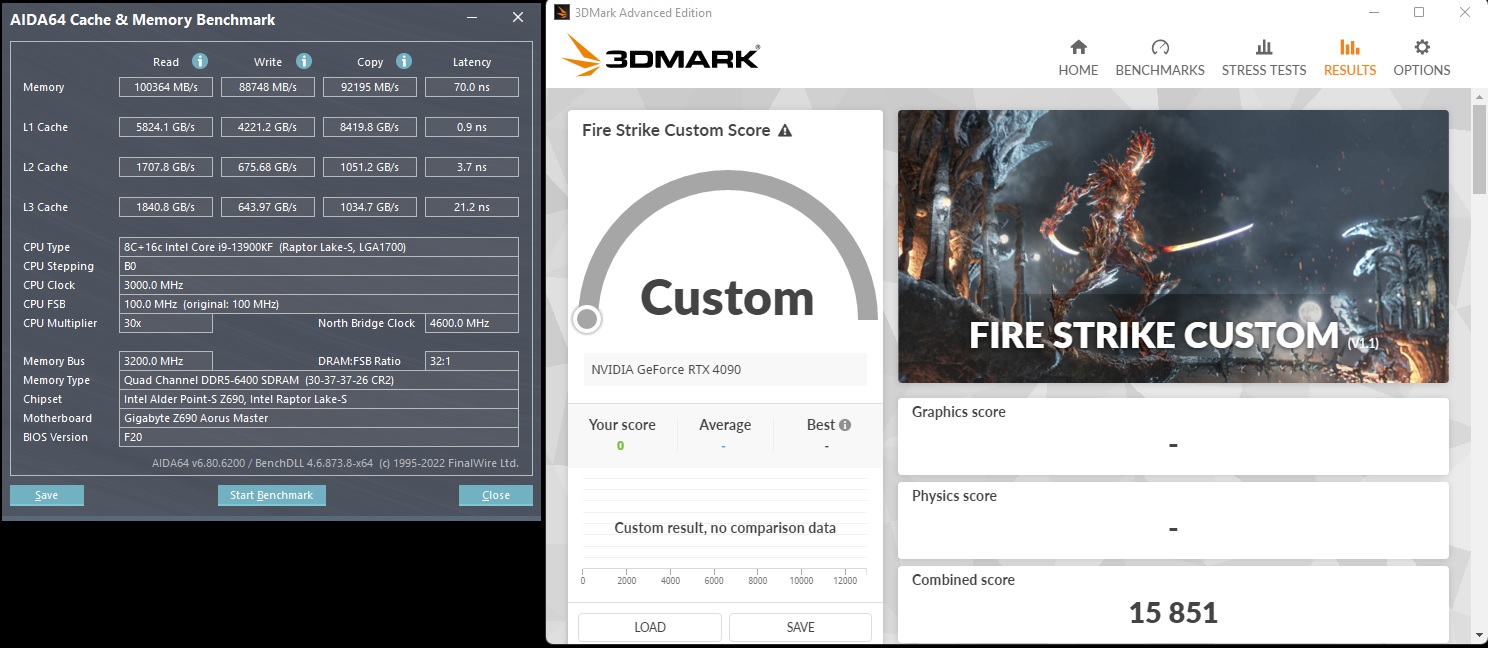The height and width of the screenshot is (648, 1488).
Task: Click SAVE in 3DMark results
Action: (x=801, y=627)
